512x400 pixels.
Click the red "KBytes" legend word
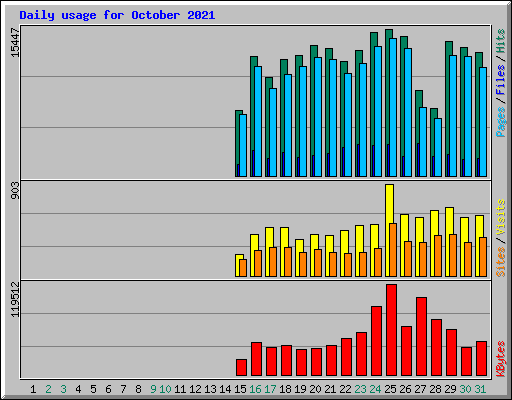point(501,359)
